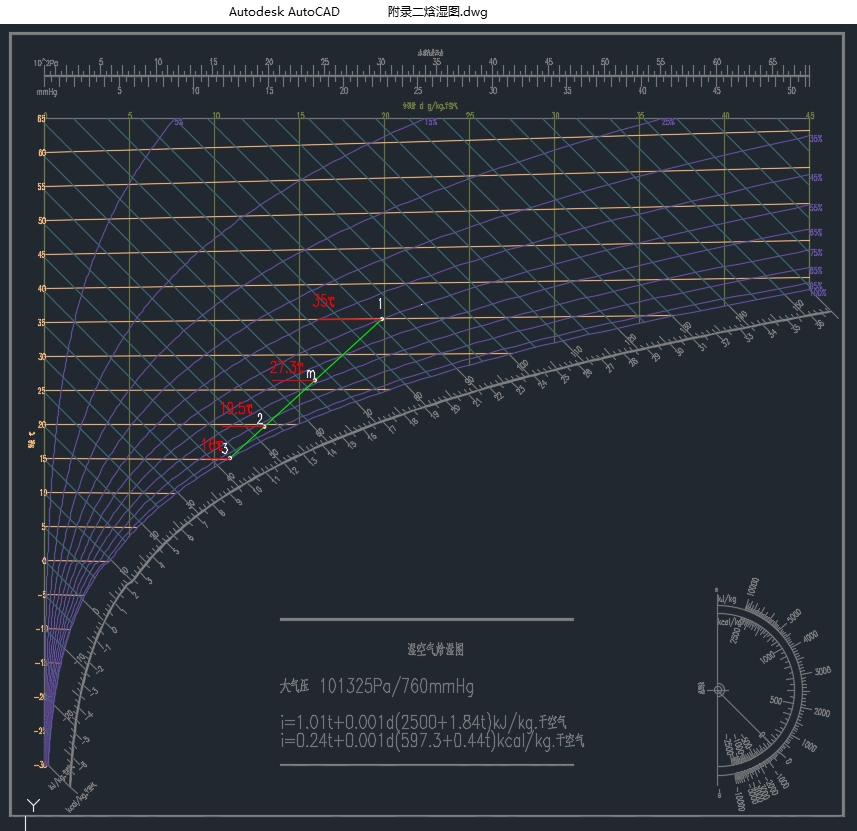Select the 湿空气焓湿图 chart title text
Image resolution: width=857 pixels, height=831 pixels.
pyautogui.click(x=435, y=650)
